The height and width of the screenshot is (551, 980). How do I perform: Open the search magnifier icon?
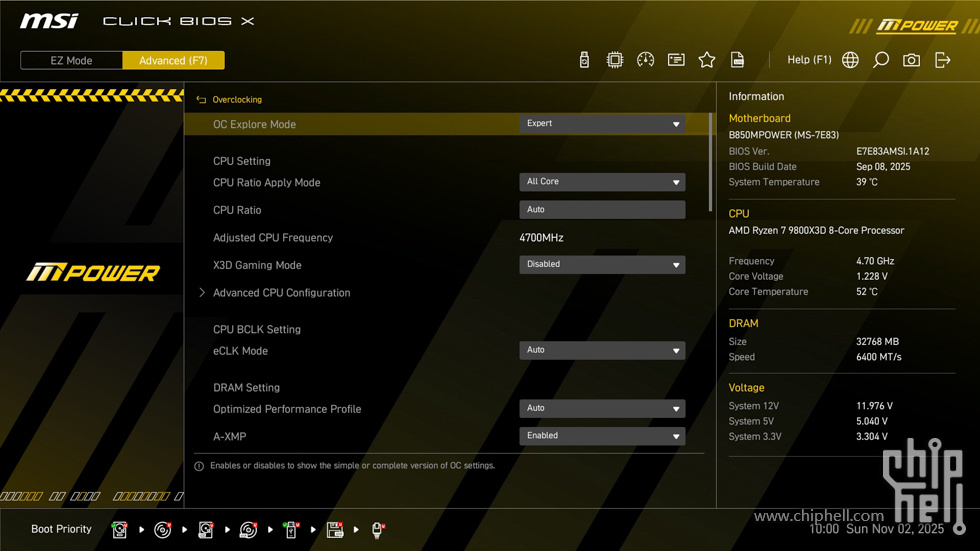[x=881, y=60]
